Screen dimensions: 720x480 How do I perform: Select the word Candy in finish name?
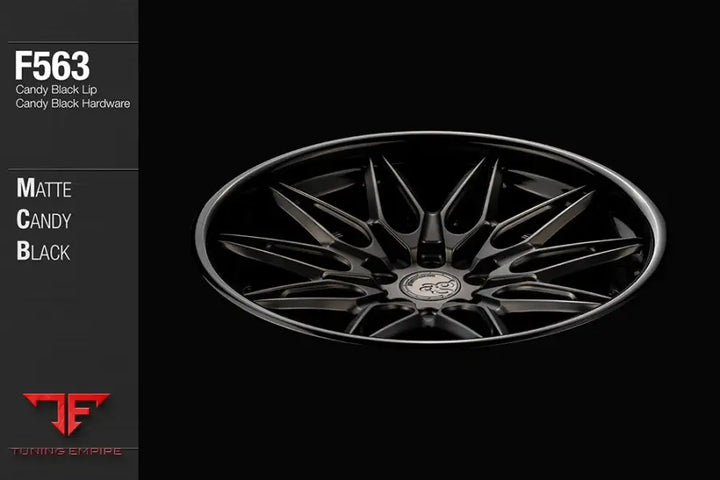pyautogui.click(x=43, y=220)
